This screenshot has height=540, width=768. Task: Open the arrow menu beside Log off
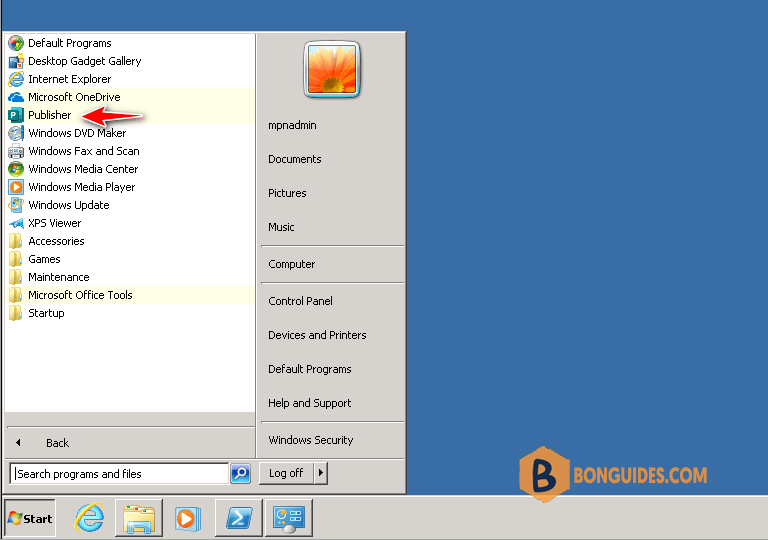[x=321, y=473]
